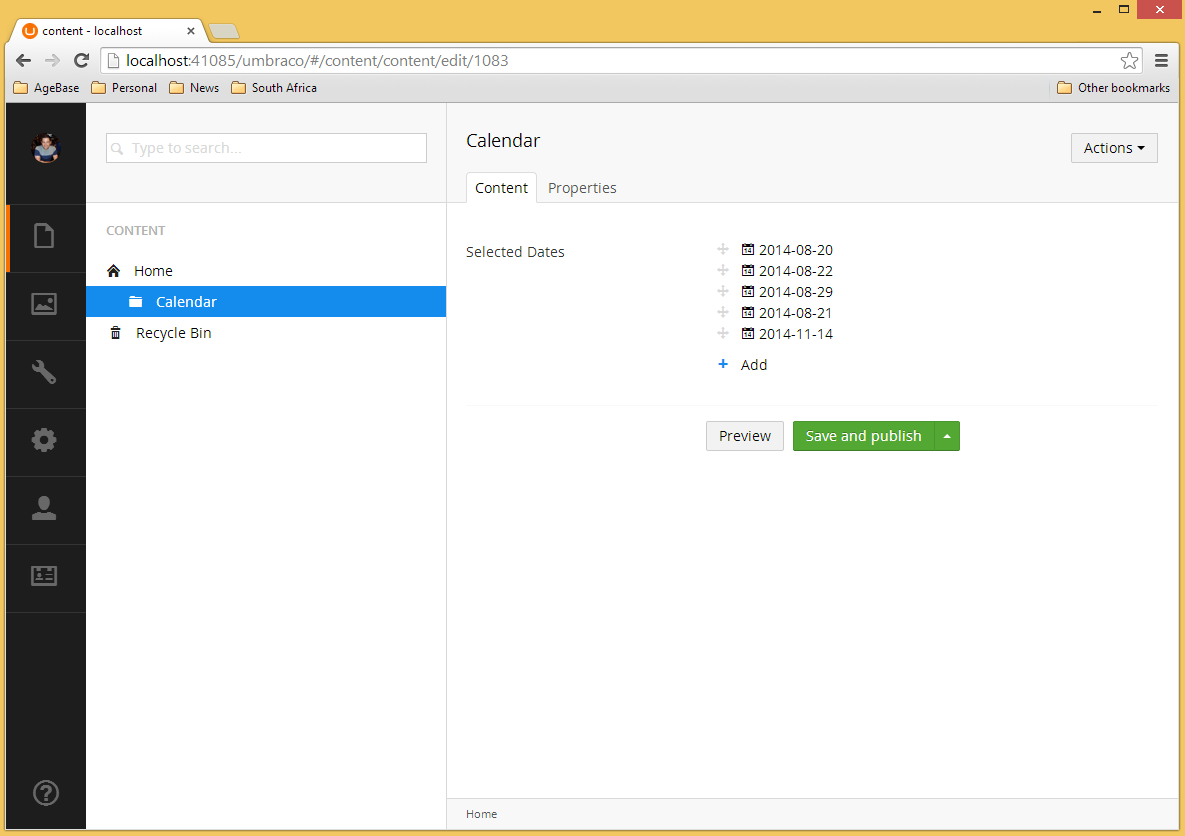Image resolution: width=1185 pixels, height=836 pixels.
Task: Open the Actions dropdown
Action: [x=1114, y=148]
